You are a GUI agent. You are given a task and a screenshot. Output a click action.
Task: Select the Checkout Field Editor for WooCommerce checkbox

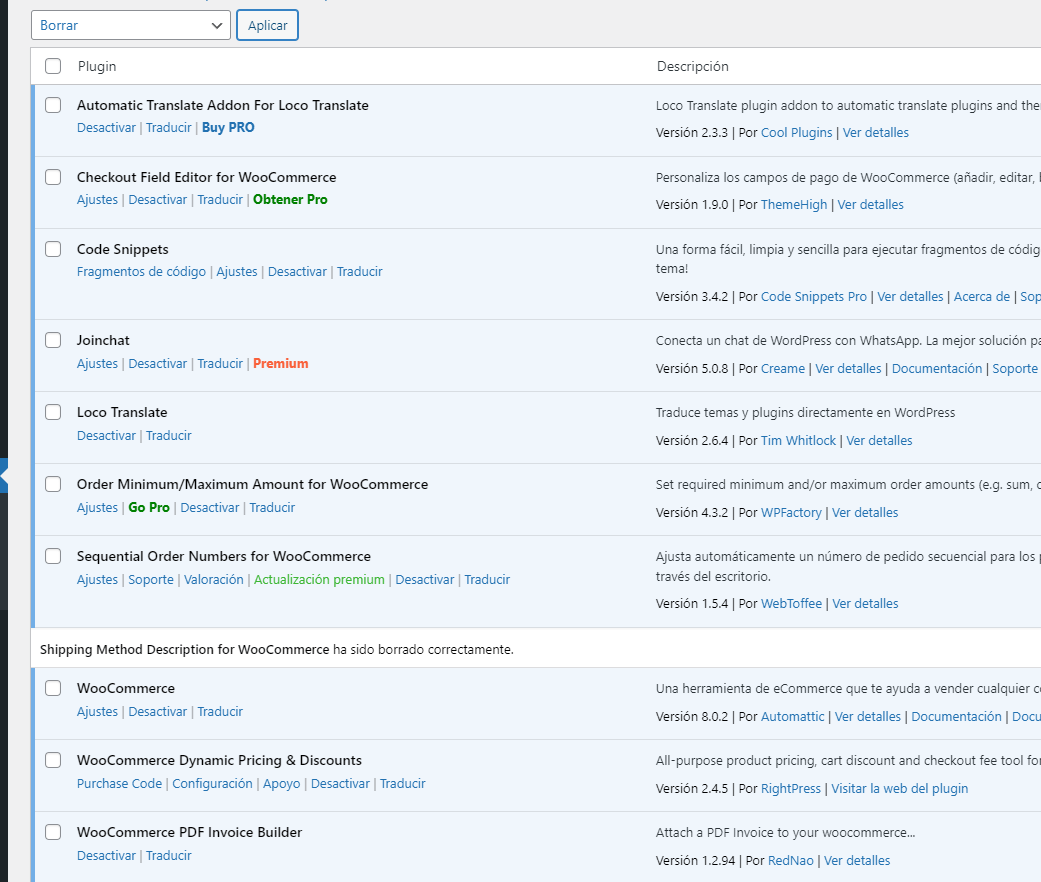click(53, 177)
